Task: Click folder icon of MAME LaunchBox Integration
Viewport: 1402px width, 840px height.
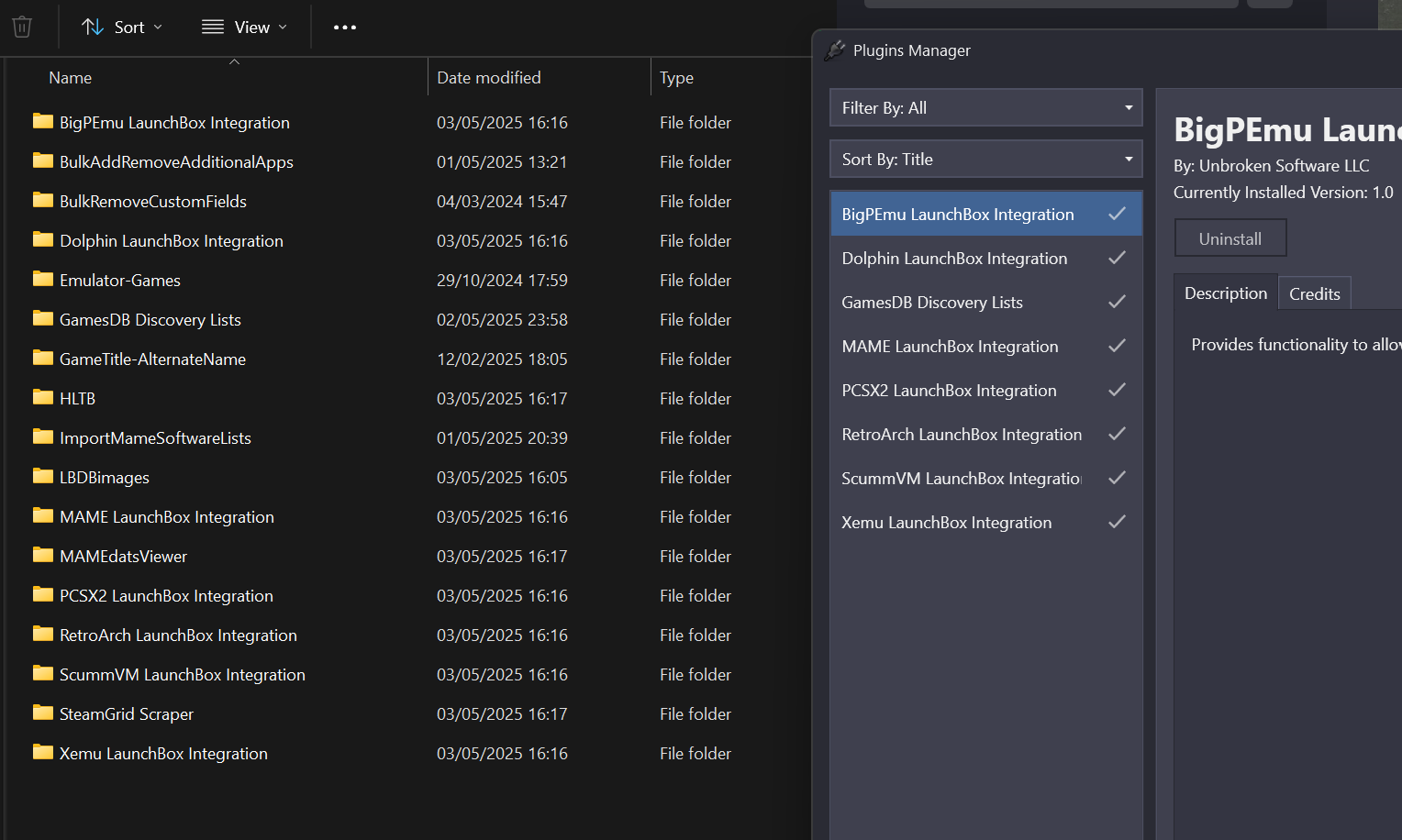Action: pyautogui.click(x=43, y=515)
